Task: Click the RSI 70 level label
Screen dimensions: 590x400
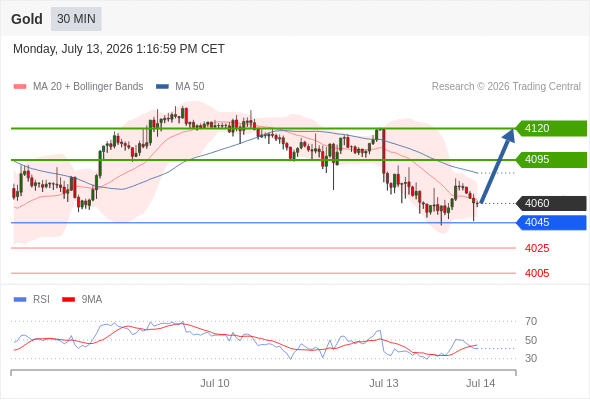Action: pyautogui.click(x=531, y=321)
